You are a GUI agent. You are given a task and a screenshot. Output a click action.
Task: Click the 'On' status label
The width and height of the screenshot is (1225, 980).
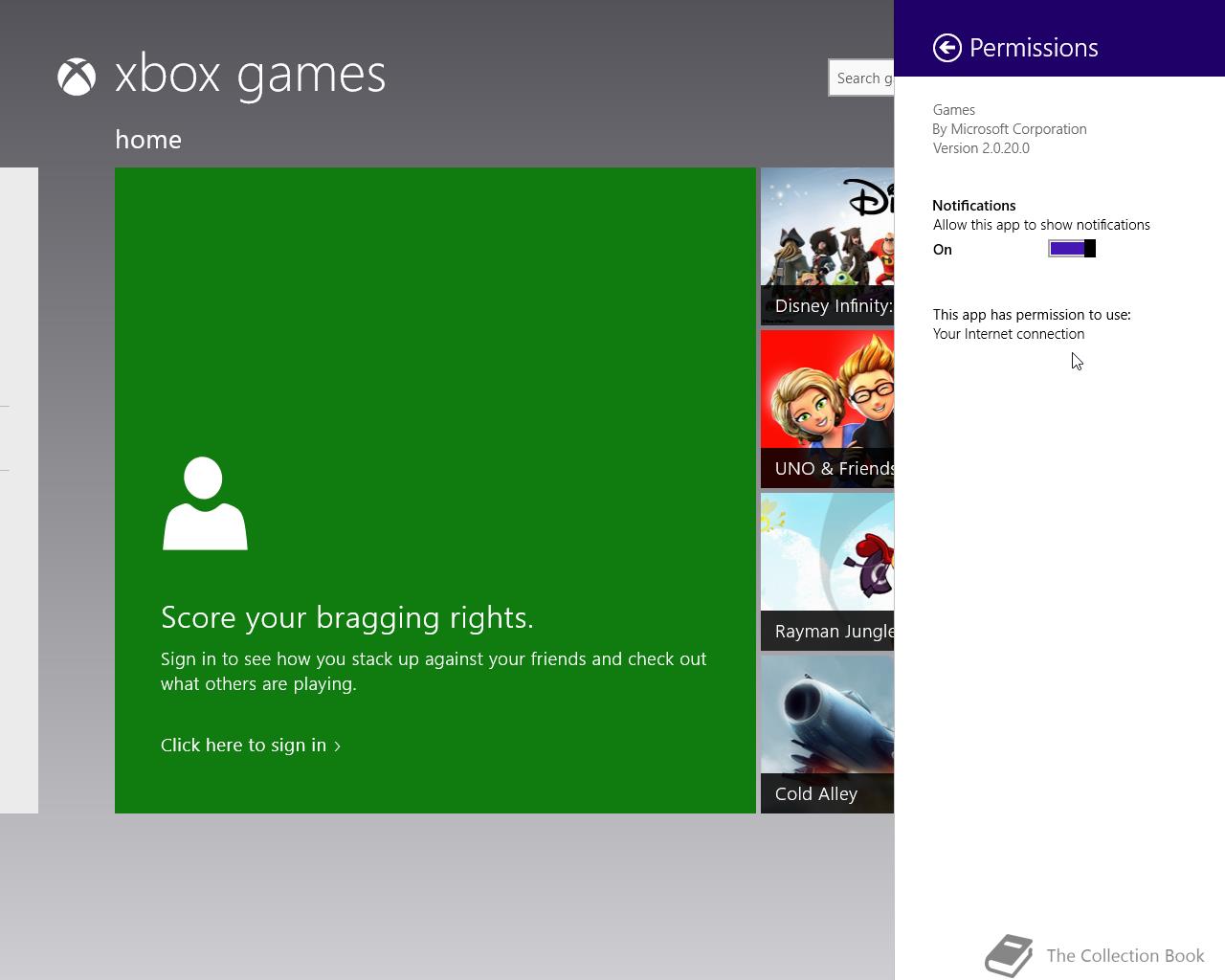[943, 250]
